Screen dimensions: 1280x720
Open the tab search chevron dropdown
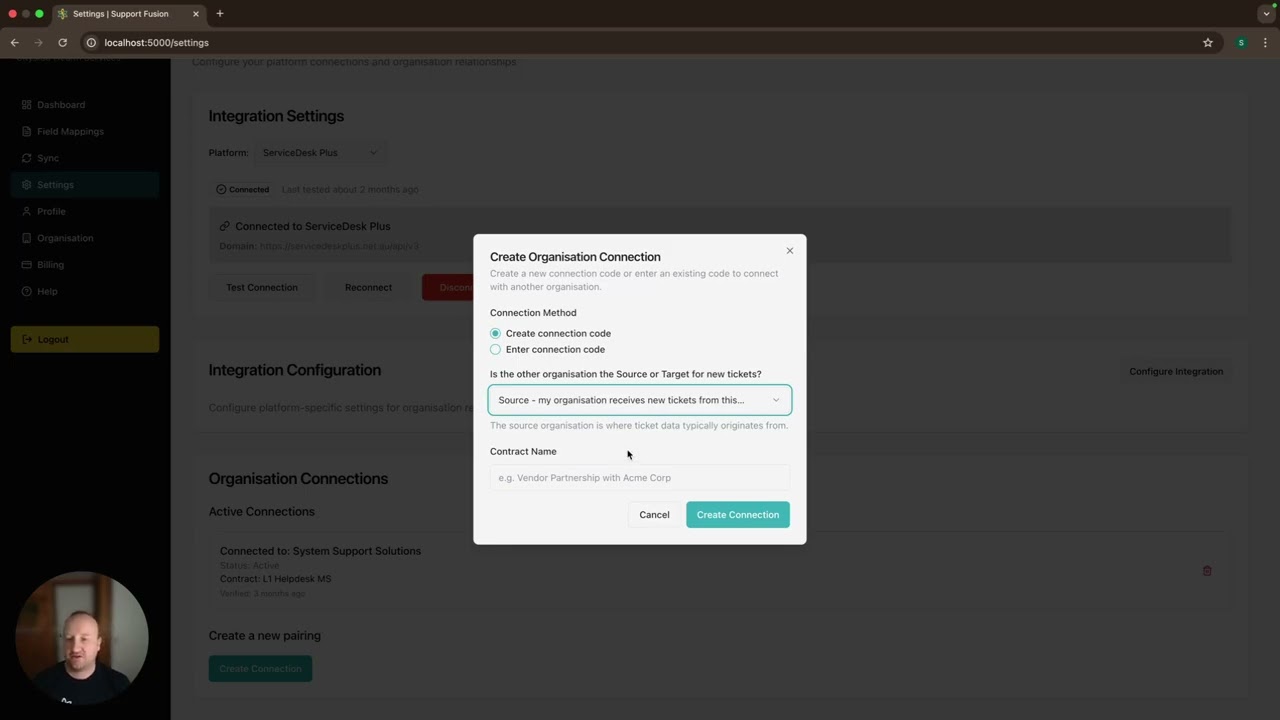(1266, 14)
